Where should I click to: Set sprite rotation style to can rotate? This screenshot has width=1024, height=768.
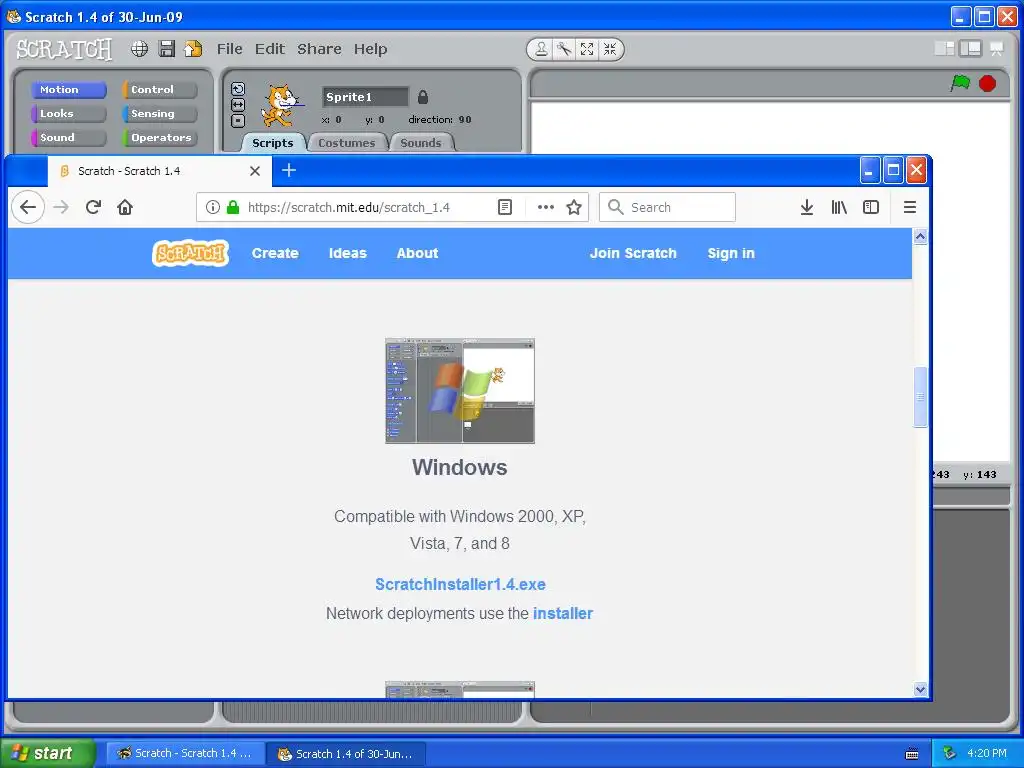238,89
